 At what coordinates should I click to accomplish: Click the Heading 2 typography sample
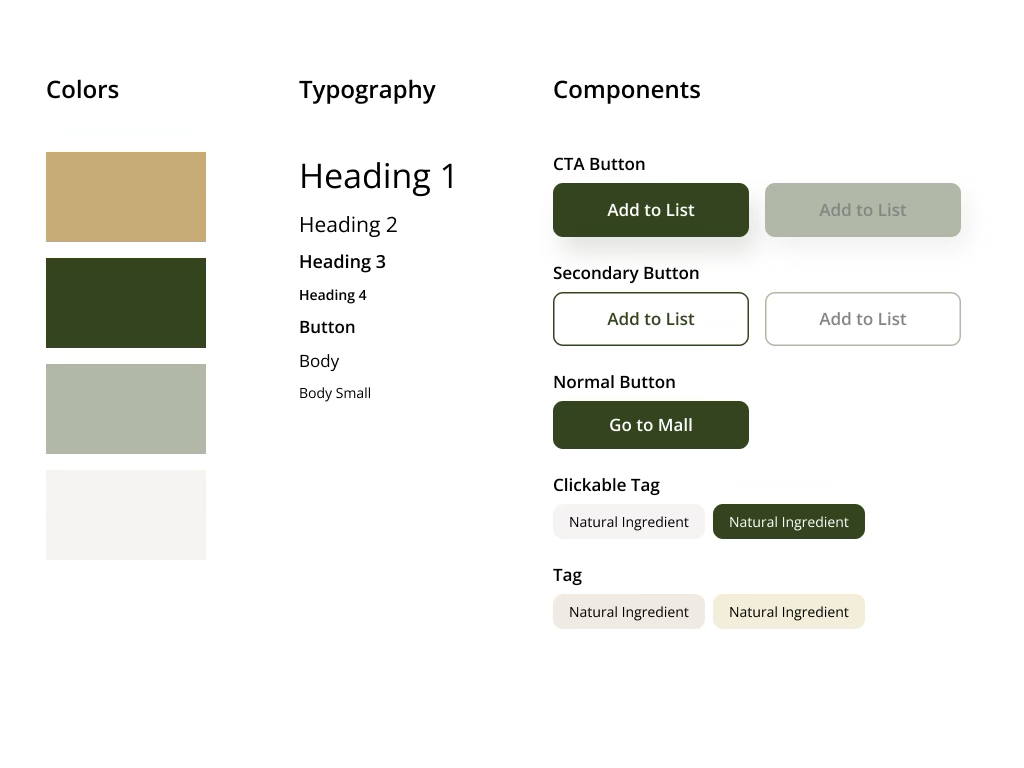click(348, 225)
